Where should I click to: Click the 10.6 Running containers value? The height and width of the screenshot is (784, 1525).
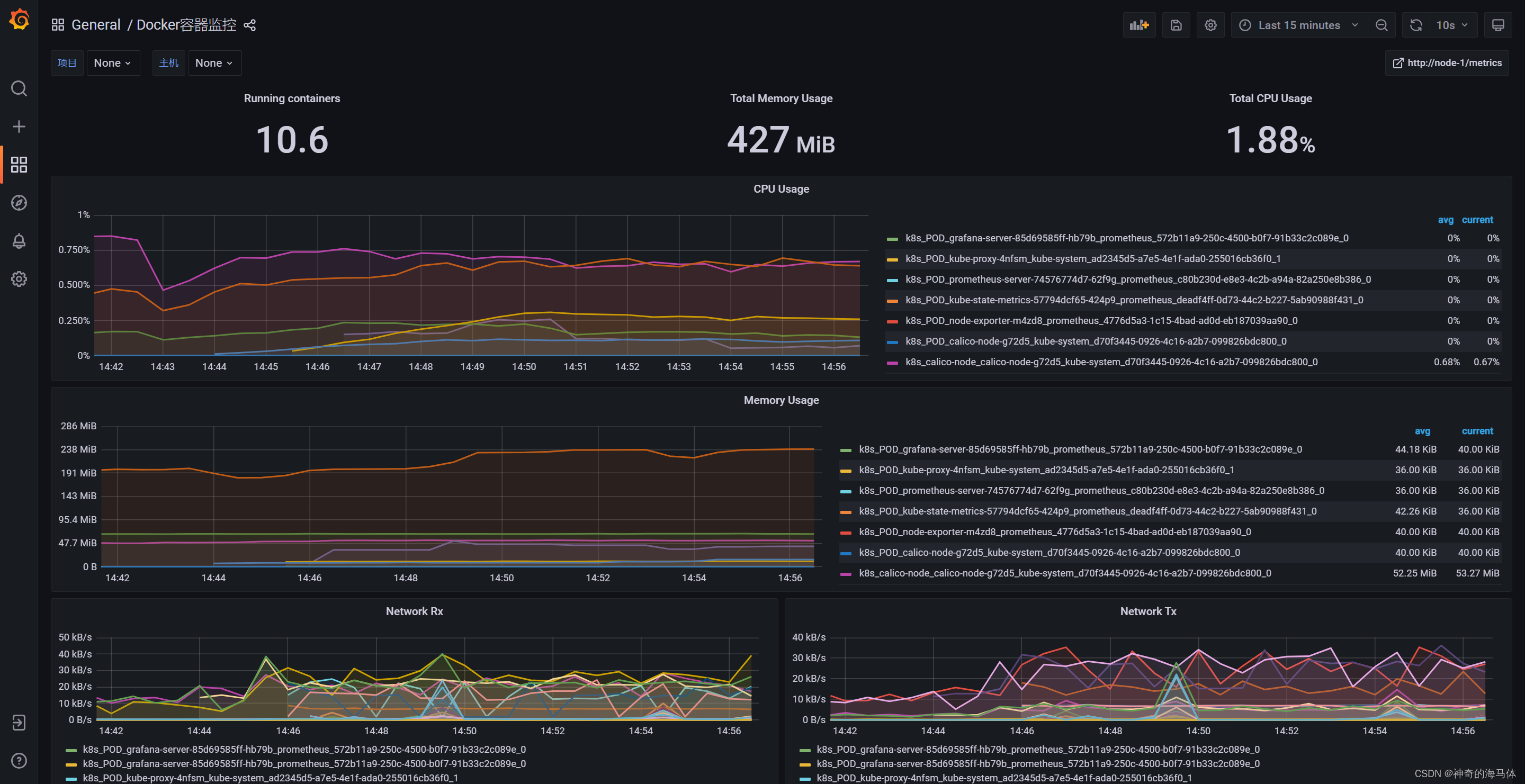pyautogui.click(x=292, y=140)
